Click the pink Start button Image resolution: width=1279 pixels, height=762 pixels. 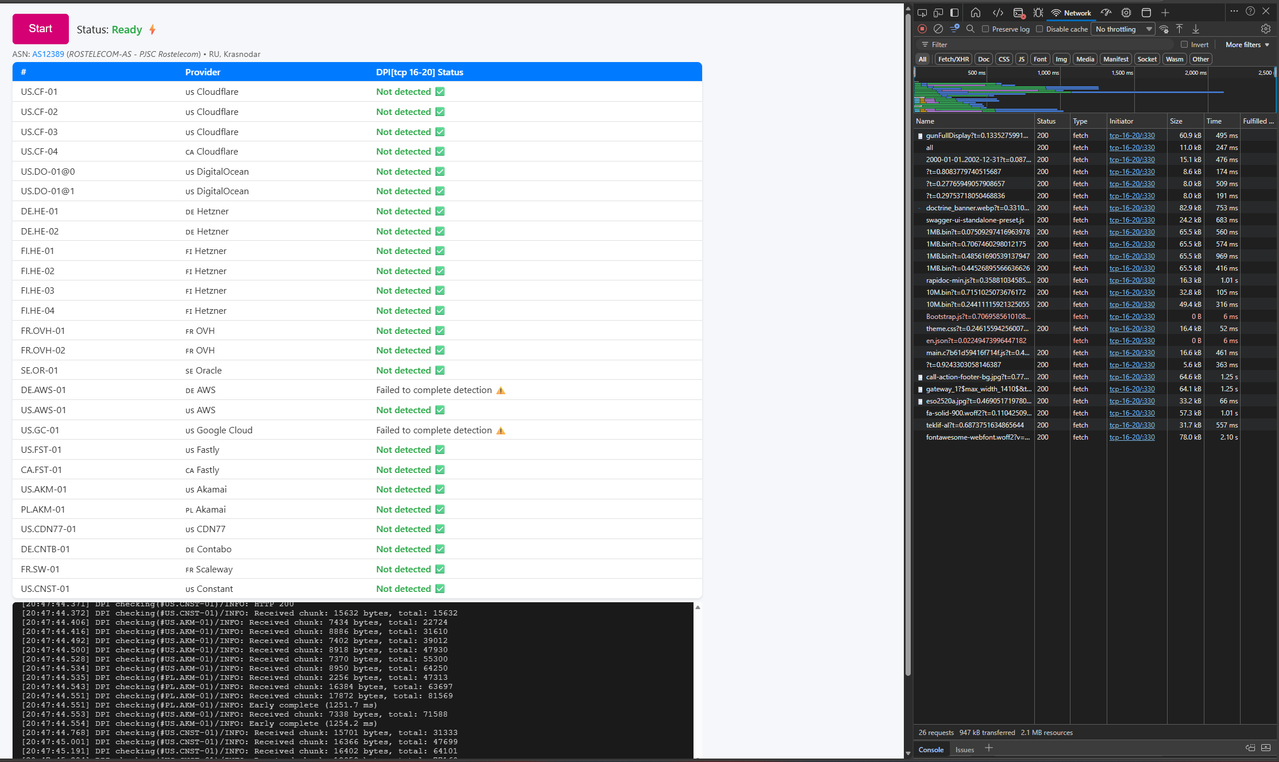[40, 29]
